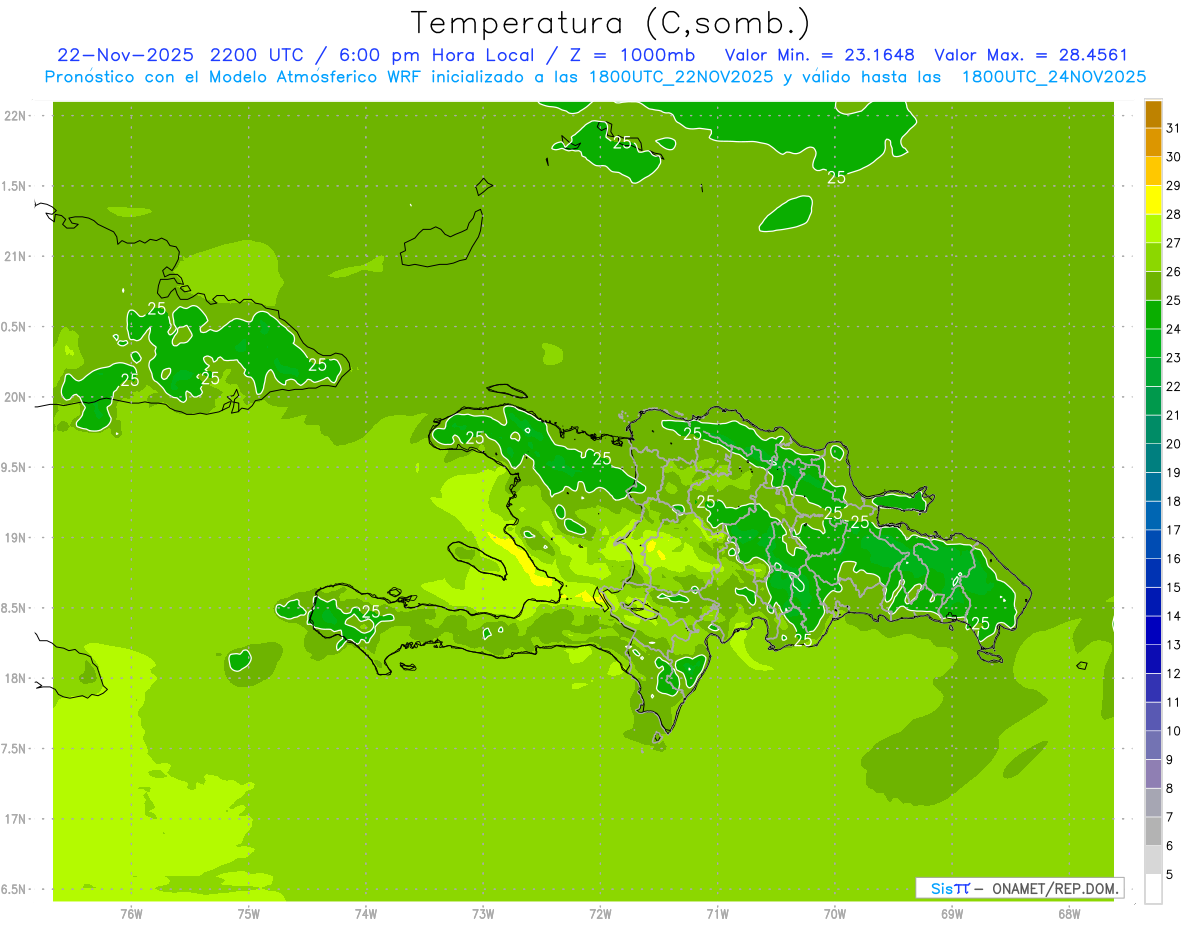Click the legend value 5
Image resolution: width=1200 pixels, height=927 pixels.
click(1170, 874)
